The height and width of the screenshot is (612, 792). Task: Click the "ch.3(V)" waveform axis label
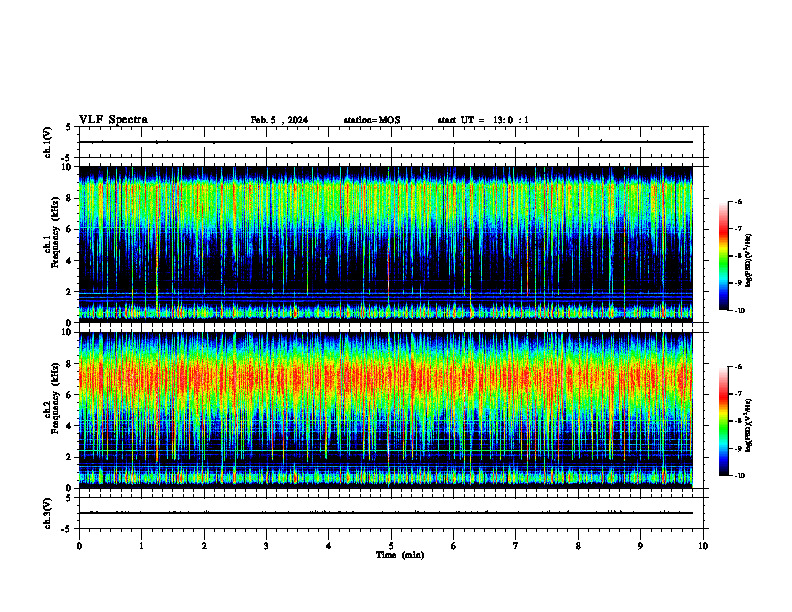(x=48, y=513)
